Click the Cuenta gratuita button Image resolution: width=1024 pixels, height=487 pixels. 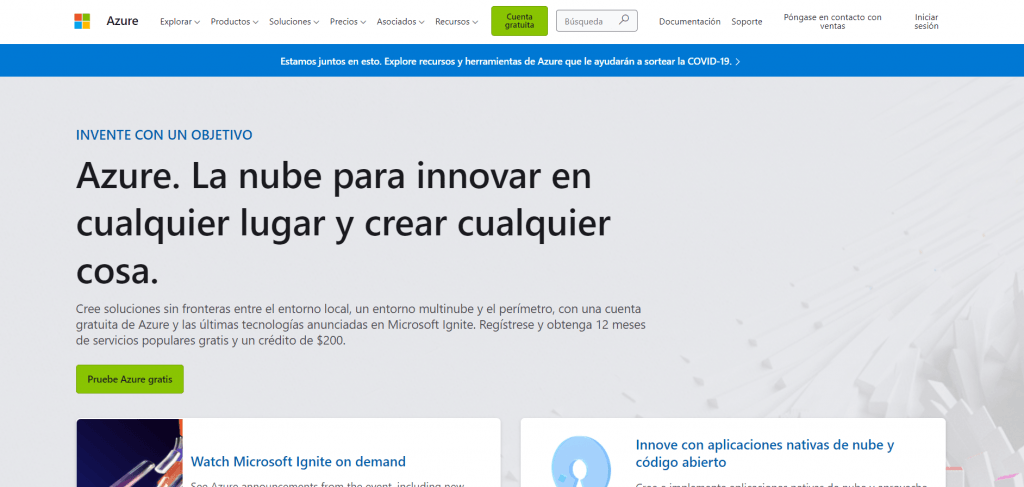pos(519,21)
